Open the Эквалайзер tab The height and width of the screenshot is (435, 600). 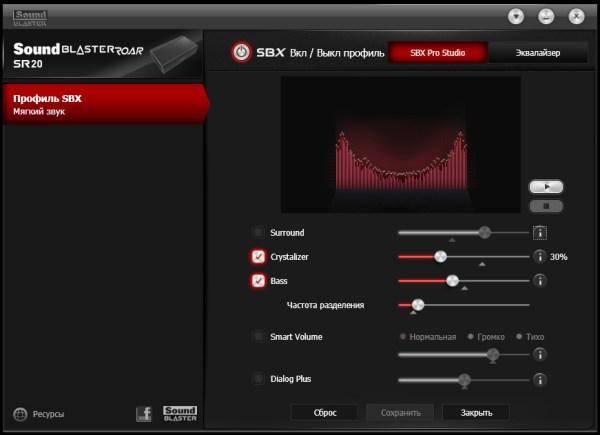(x=538, y=53)
